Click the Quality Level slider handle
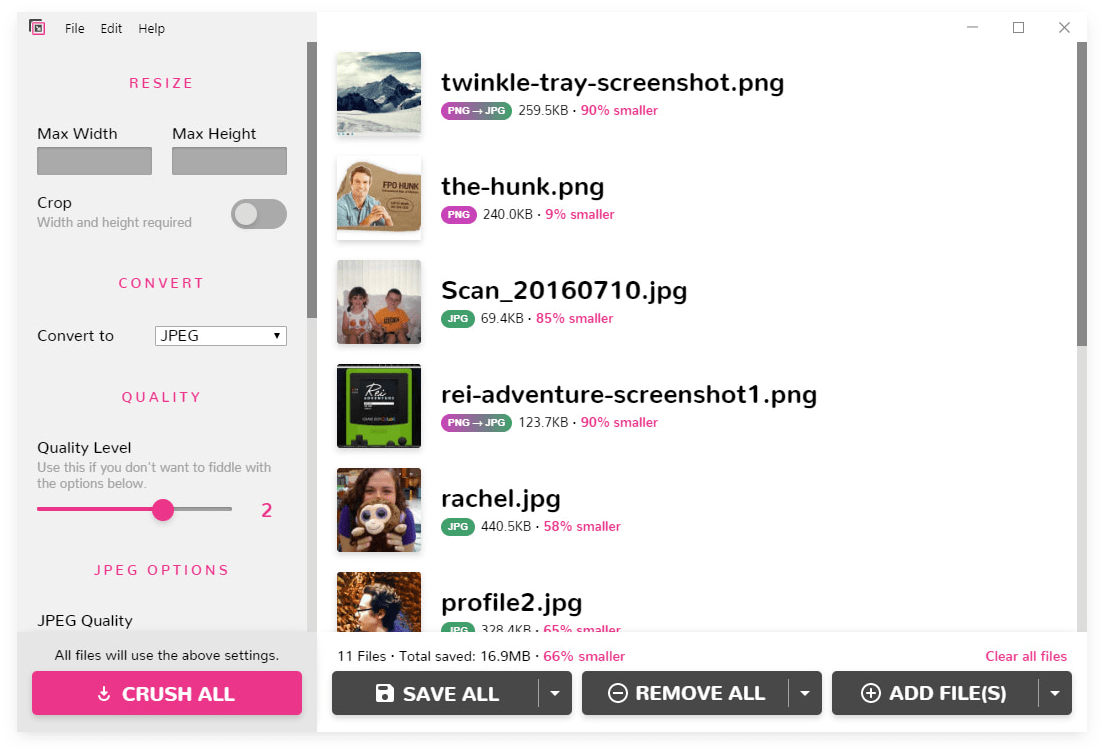1105x755 pixels. click(163, 510)
